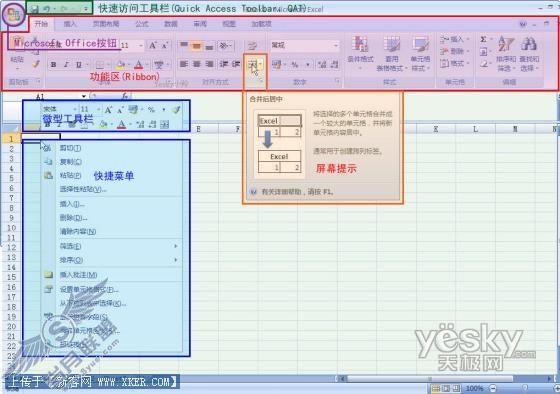
Task: Click Merge and Center in ribbon
Action: click(x=252, y=65)
